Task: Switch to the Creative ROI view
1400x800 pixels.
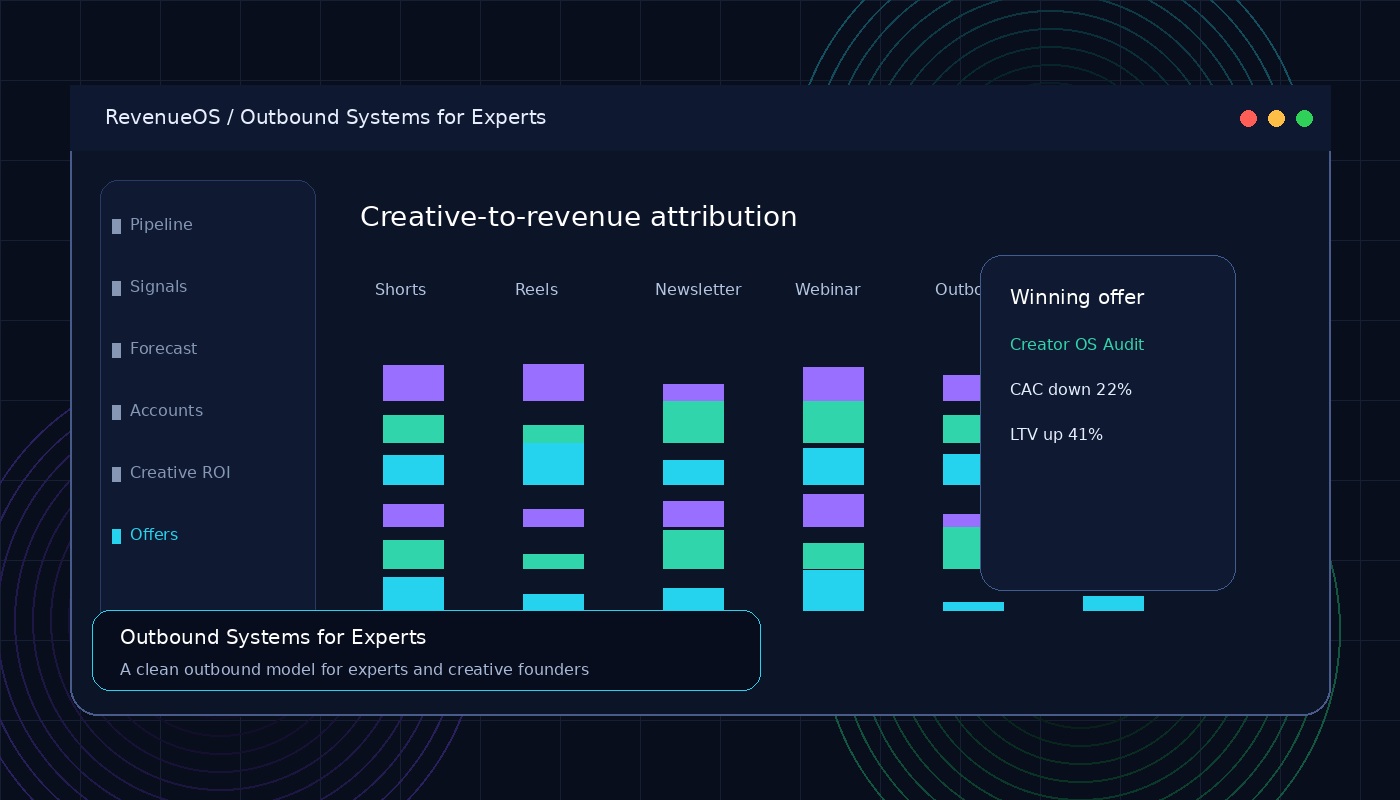Action: 171,473
